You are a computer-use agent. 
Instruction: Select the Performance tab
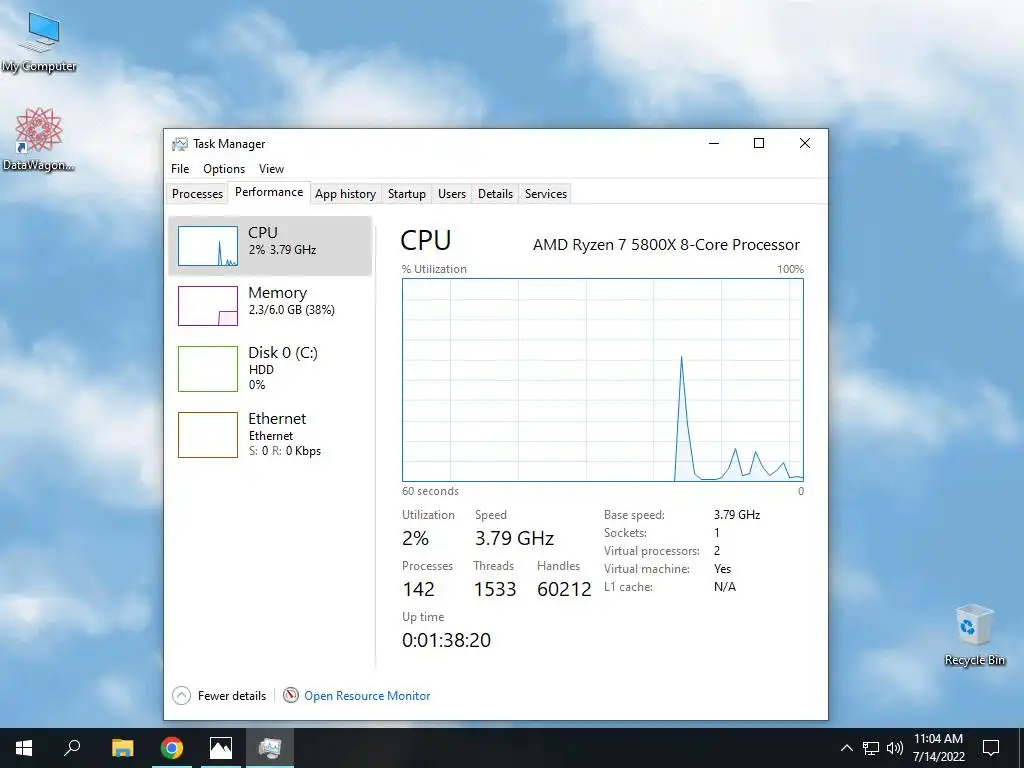pos(269,192)
